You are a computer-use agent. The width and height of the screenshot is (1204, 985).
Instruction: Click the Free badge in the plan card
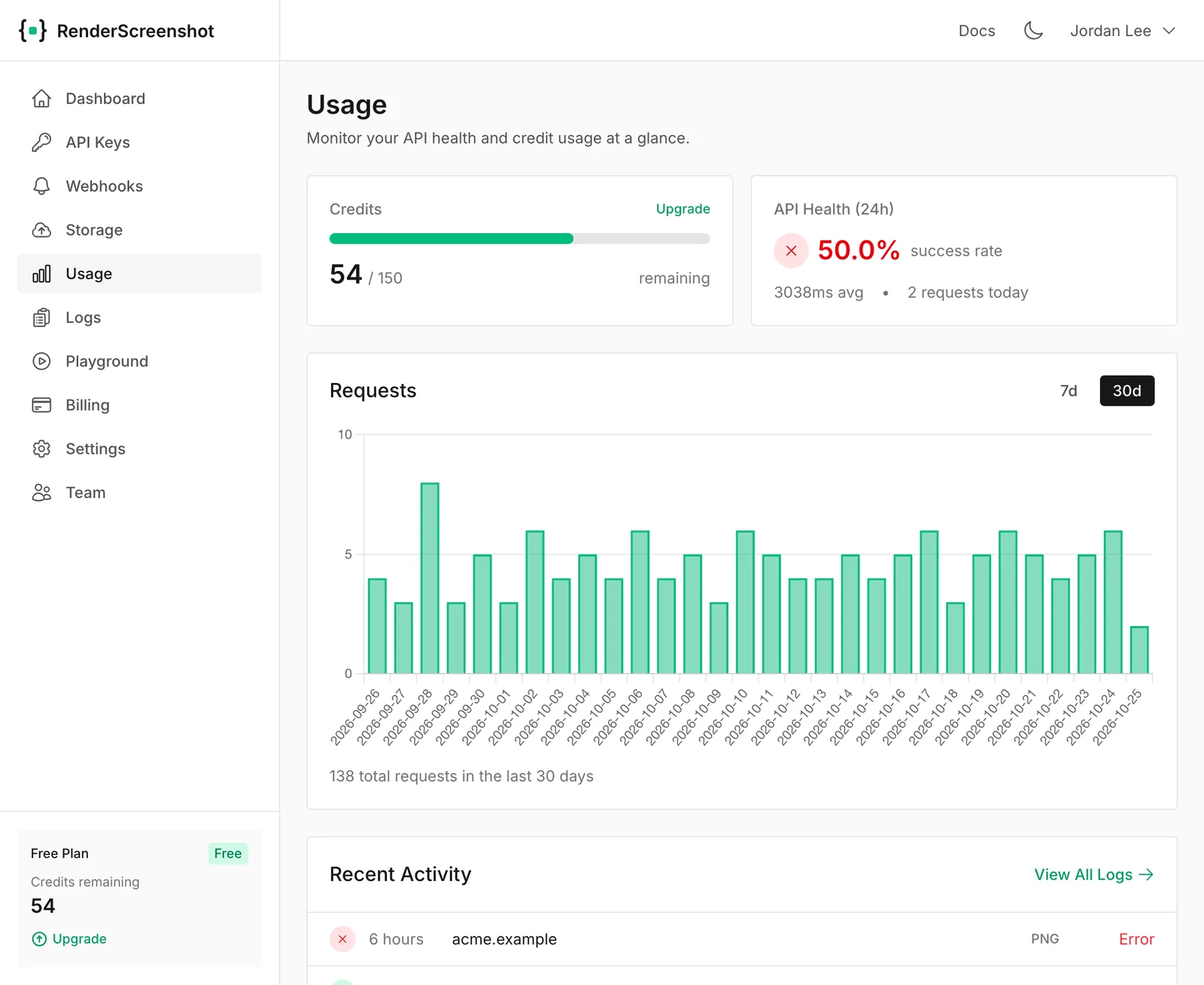[227, 853]
